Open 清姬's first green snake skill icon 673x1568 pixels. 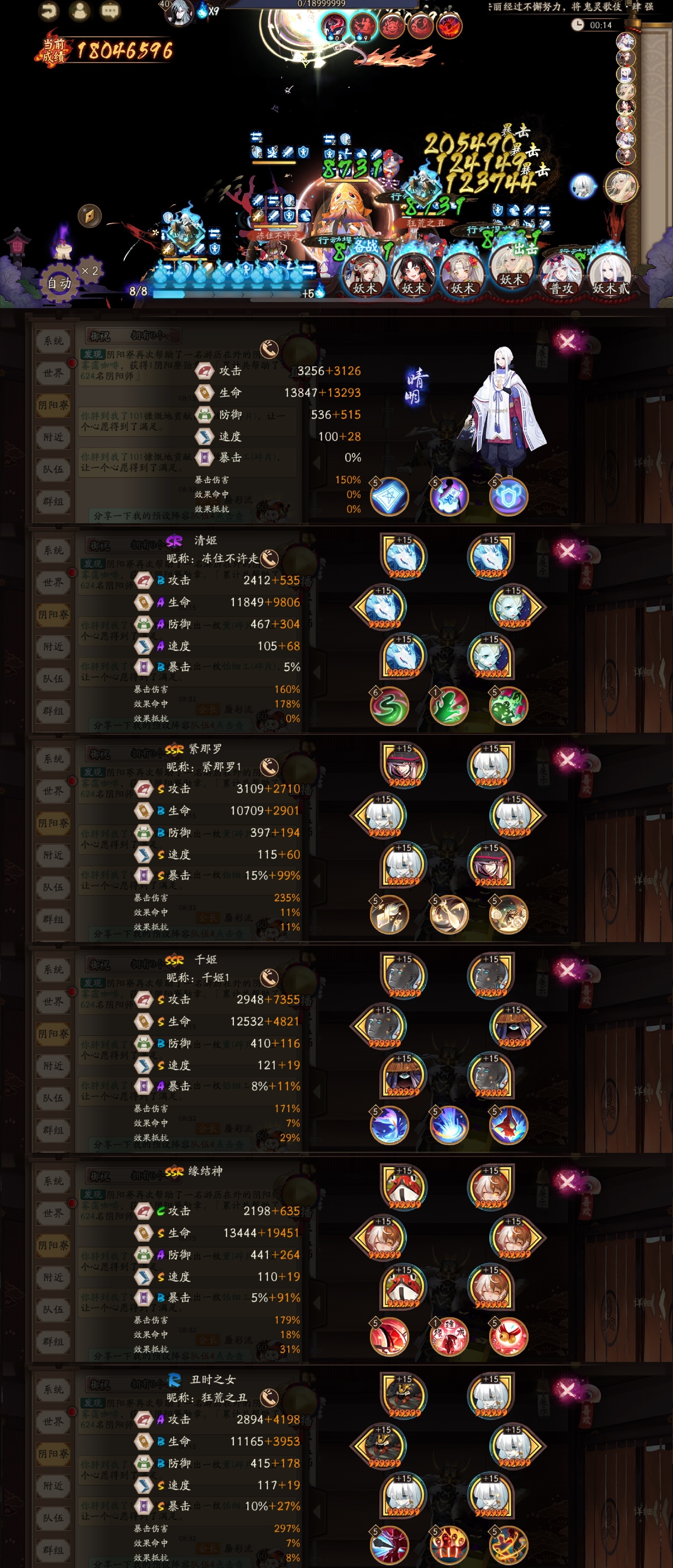390,705
